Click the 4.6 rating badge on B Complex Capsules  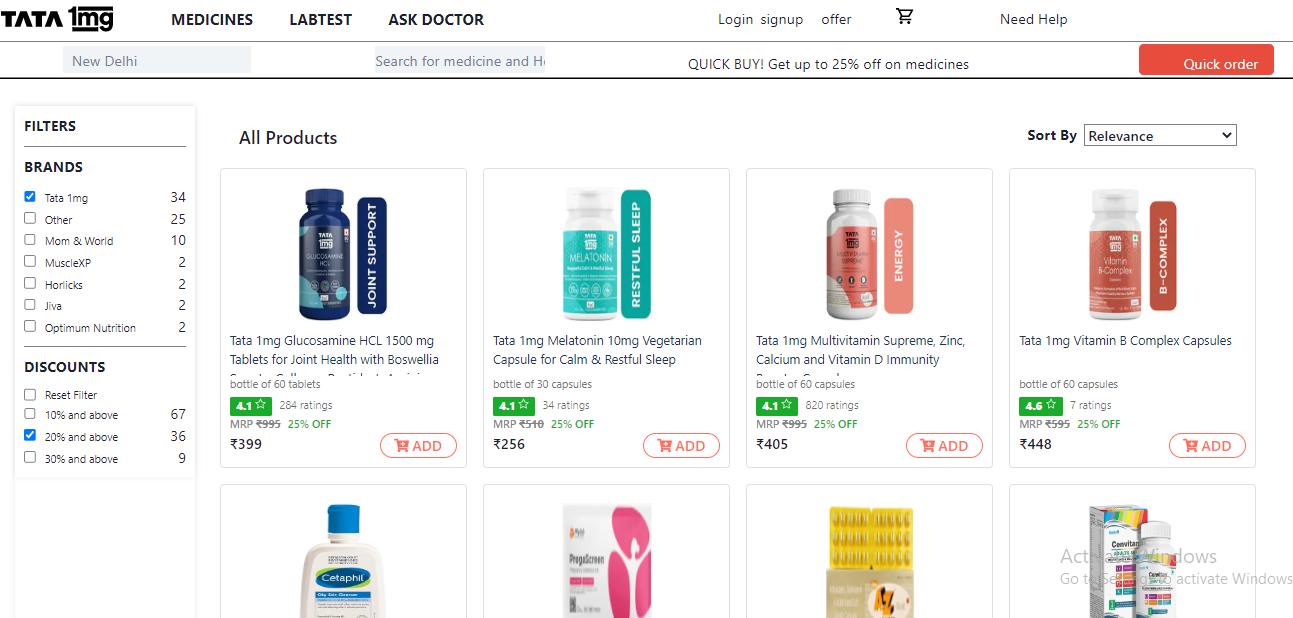tap(1040, 406)
